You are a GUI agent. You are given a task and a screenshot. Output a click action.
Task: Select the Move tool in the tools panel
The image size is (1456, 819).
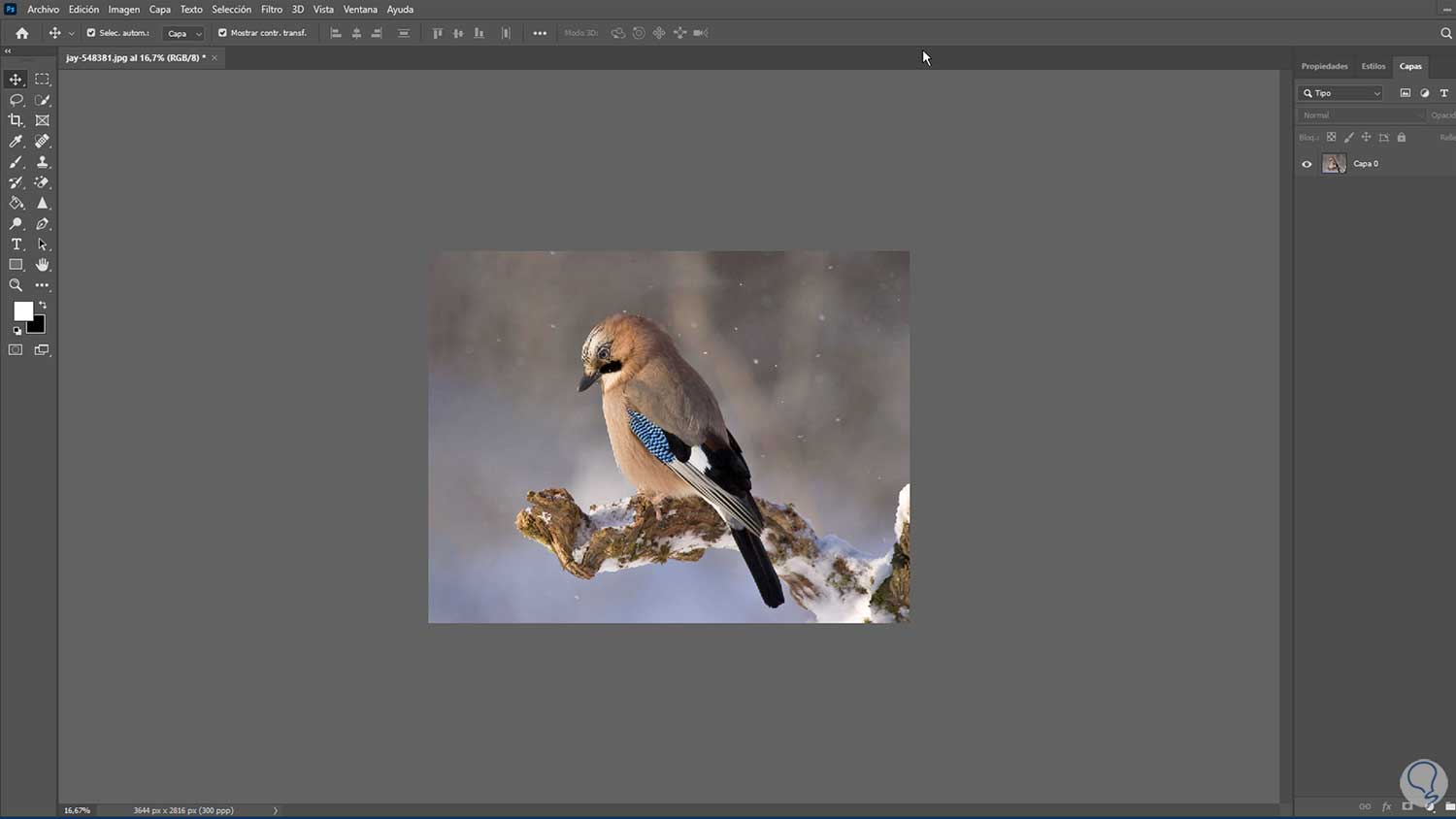click(x=16, y=80)
